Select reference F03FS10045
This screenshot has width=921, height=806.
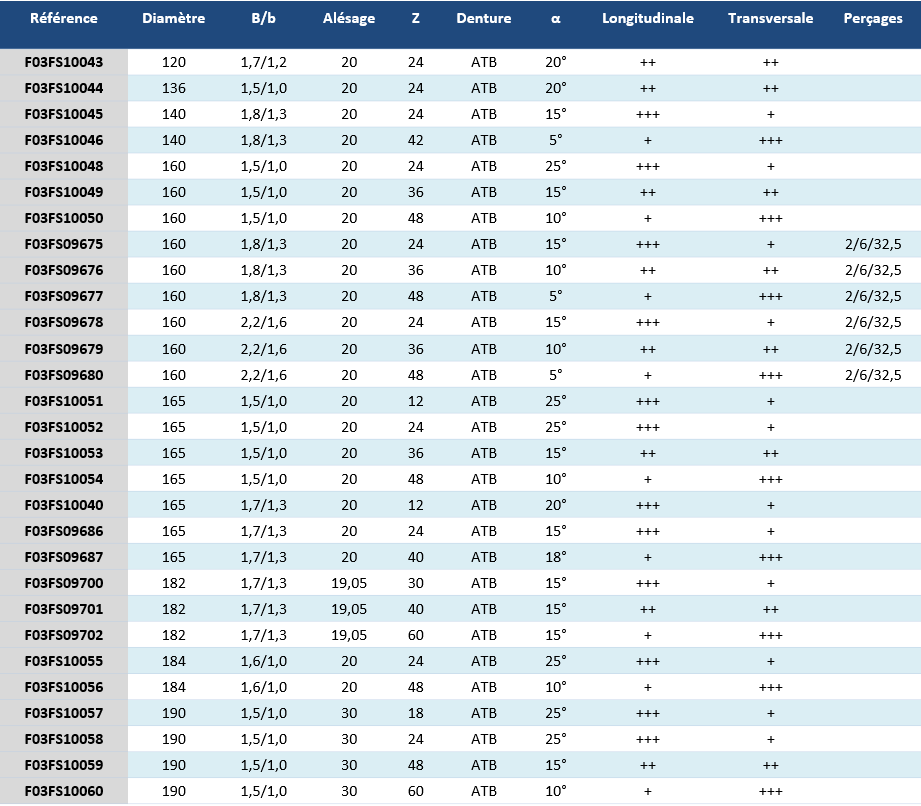(x=63, y=114)
